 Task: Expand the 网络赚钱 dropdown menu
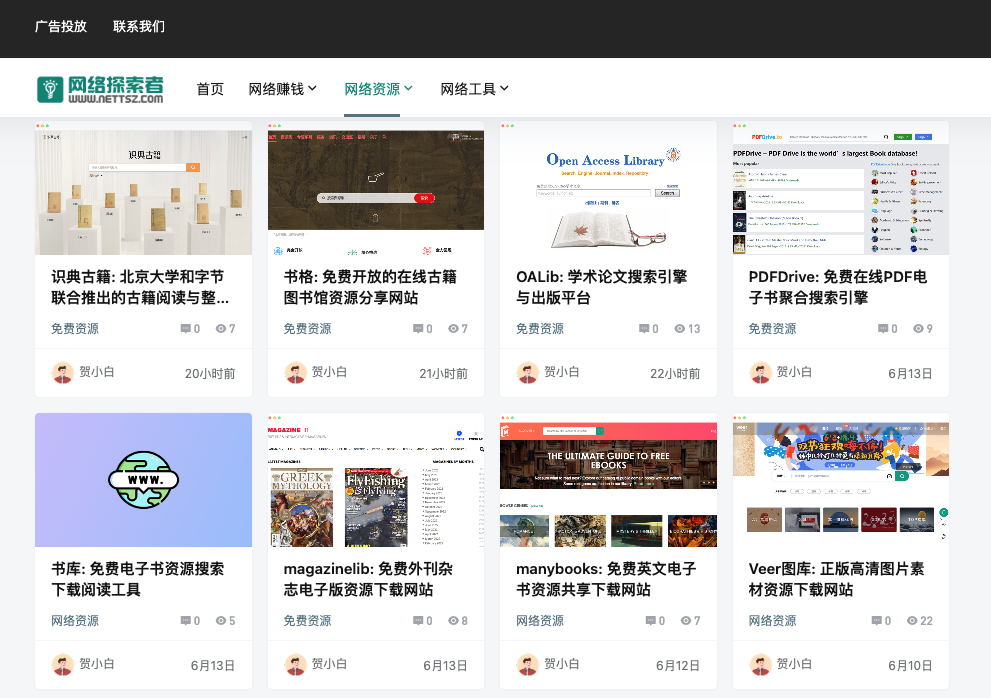point(283,89)
